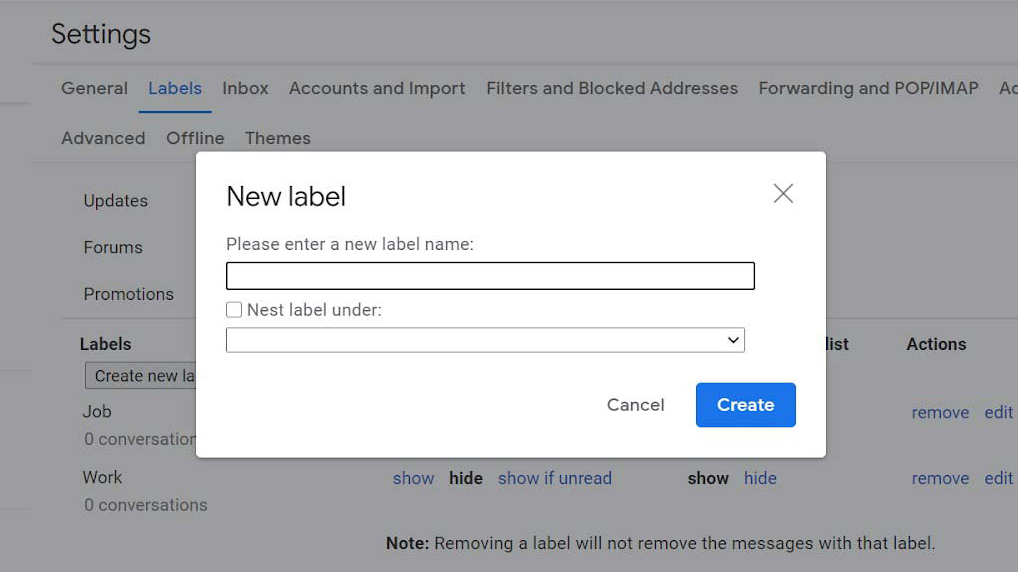Viewport: 1018px width, 572px height.
Task: Click the Labels column header
Action: coord(105,344)
